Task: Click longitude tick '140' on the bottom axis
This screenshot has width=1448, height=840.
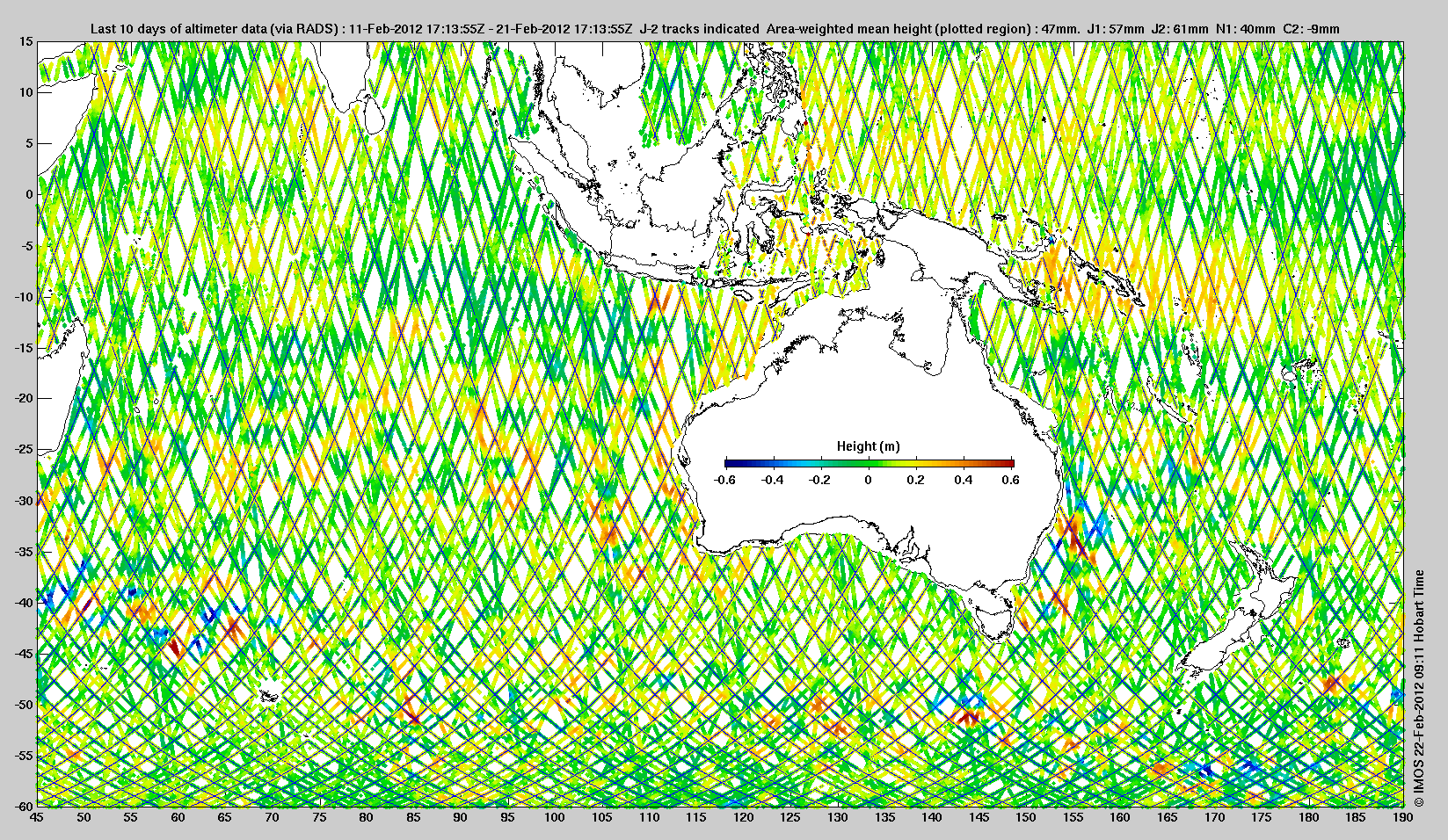Action: click(x=931, y=817)
